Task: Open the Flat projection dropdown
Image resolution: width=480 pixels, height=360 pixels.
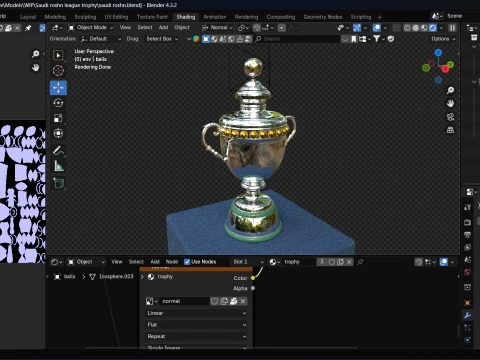Action: click(x=197, y=325)
